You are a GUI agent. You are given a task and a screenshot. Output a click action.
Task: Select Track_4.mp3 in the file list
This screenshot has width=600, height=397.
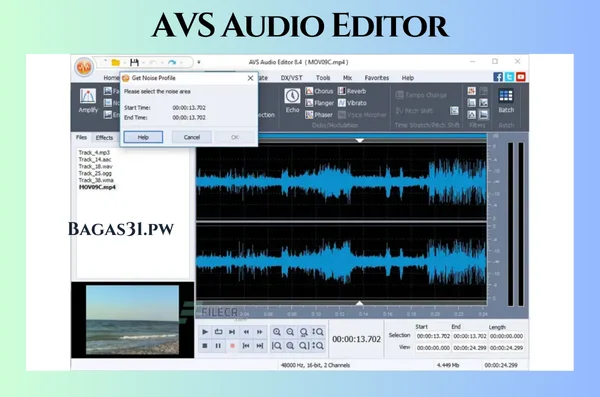click(x=94, y=152)
